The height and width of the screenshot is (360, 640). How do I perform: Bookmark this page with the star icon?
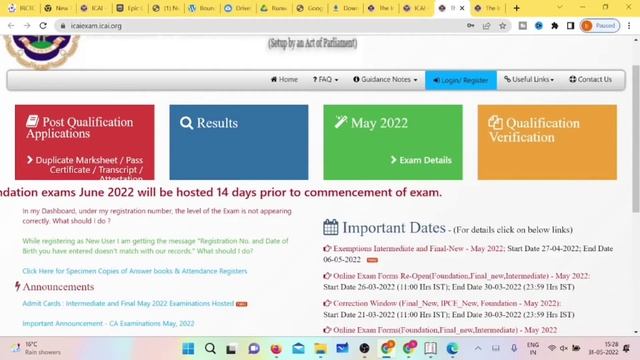tap(502, 26)
